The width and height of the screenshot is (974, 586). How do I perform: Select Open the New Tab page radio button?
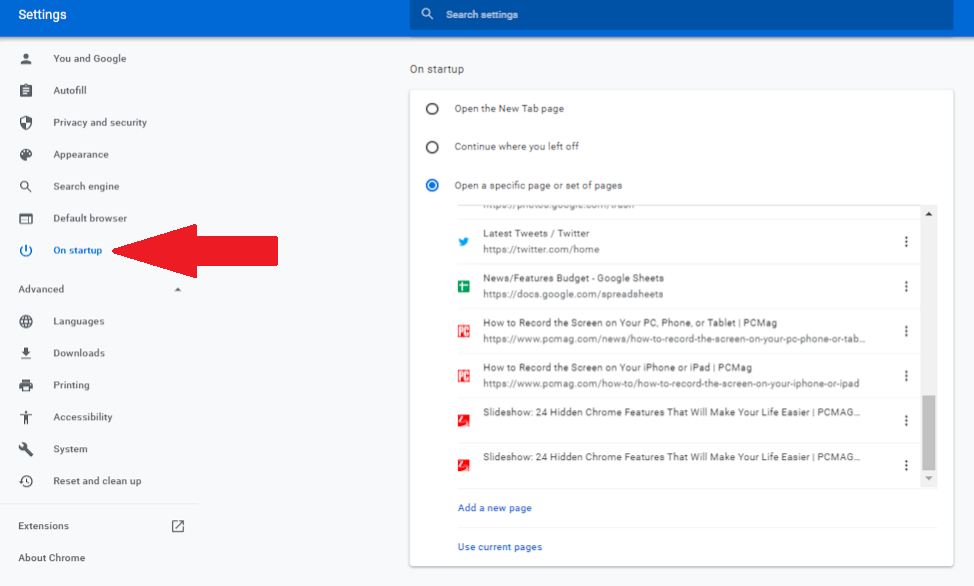point(432,109)
